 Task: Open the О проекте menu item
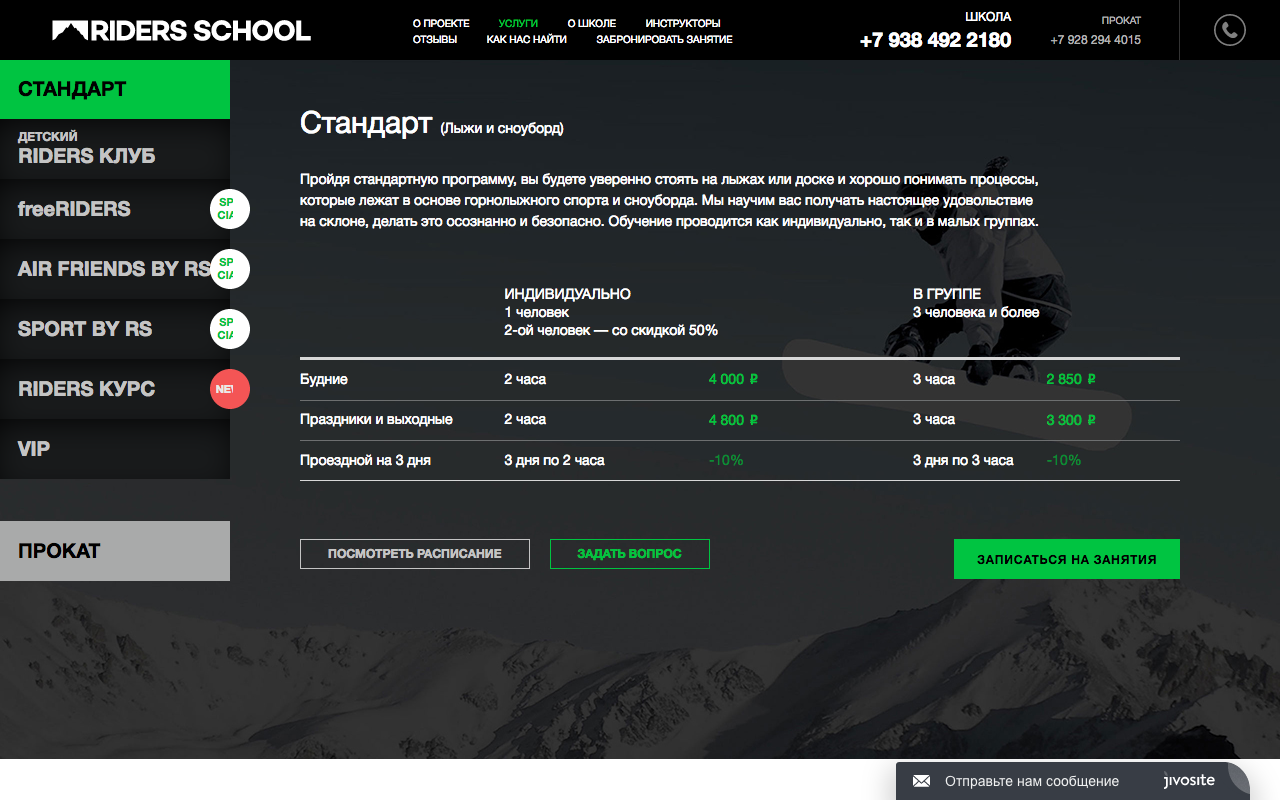click(x=441, y=23)
